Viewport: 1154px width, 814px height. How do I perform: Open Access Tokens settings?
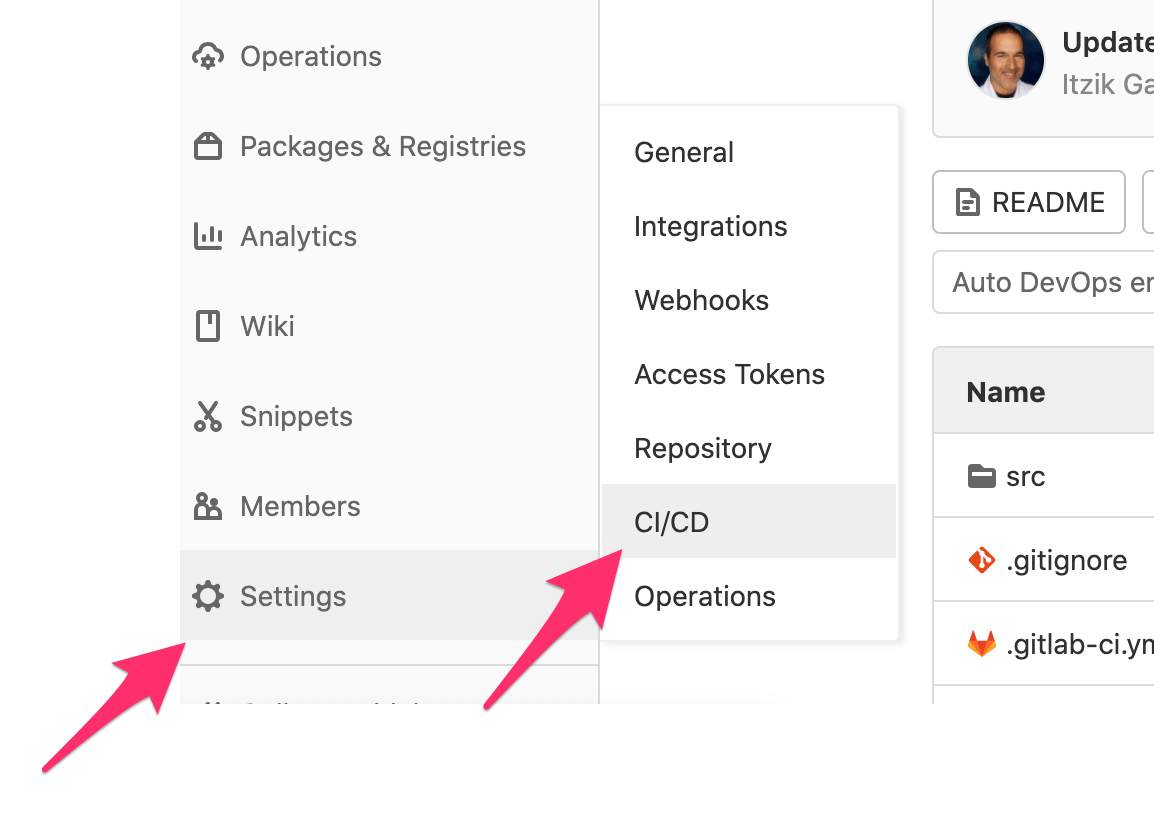point(729,374)
